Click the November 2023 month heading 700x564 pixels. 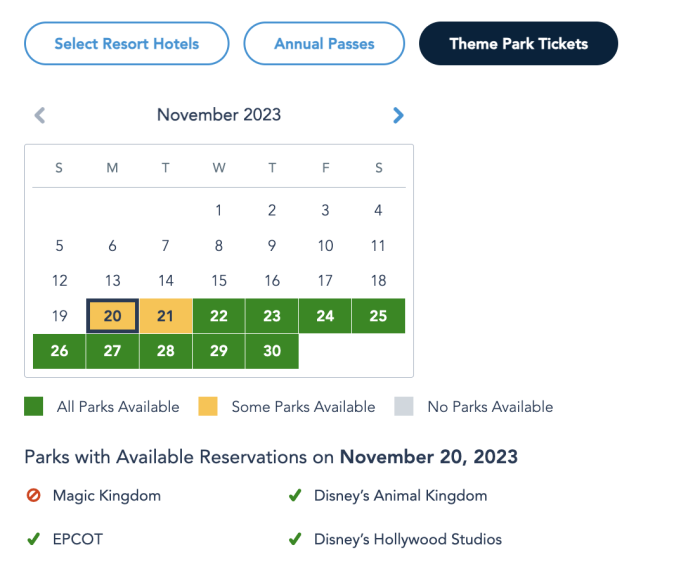coord(219,115)
